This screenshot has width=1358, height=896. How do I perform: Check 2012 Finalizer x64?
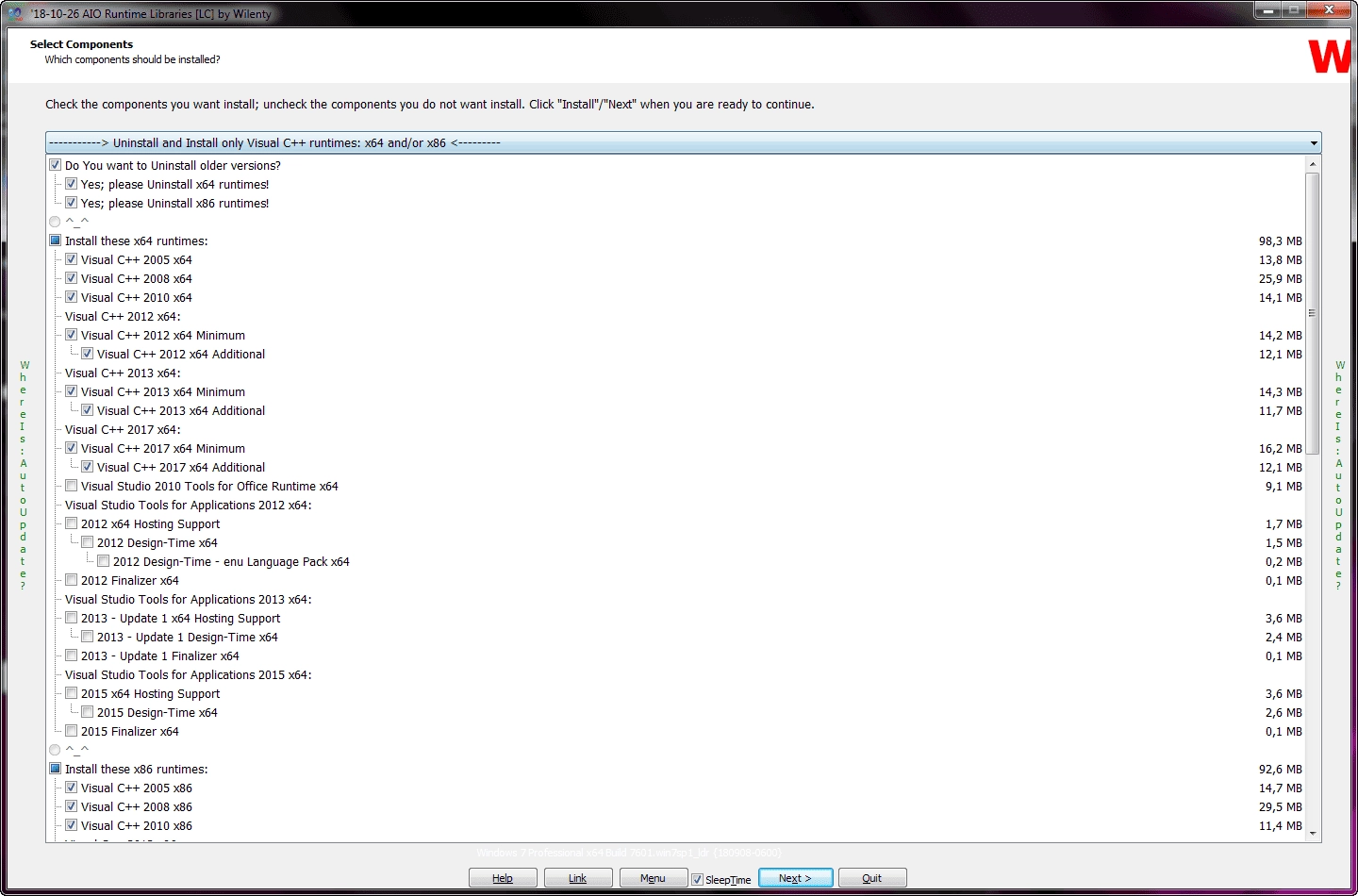[x=71, y=580]
